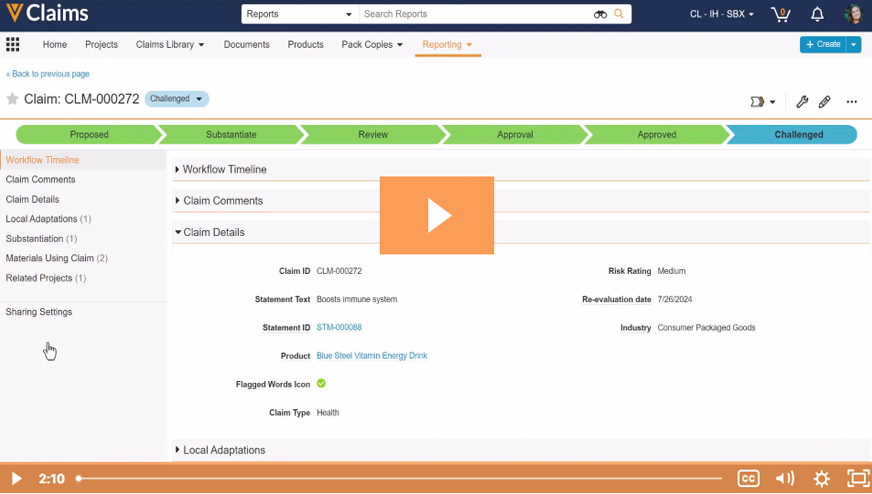Viewport: 872px width, 494px height.
Task: Click the Create button
Action: point(822,44)
